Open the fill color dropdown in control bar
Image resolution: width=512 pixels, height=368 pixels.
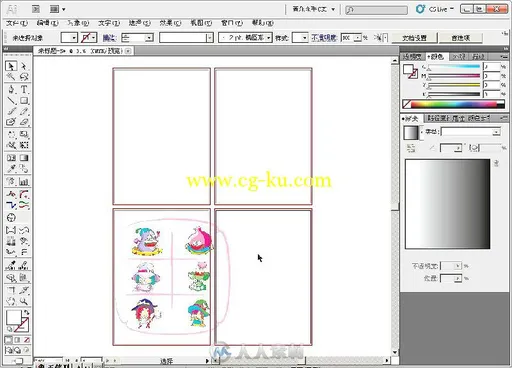click(74, 38)
